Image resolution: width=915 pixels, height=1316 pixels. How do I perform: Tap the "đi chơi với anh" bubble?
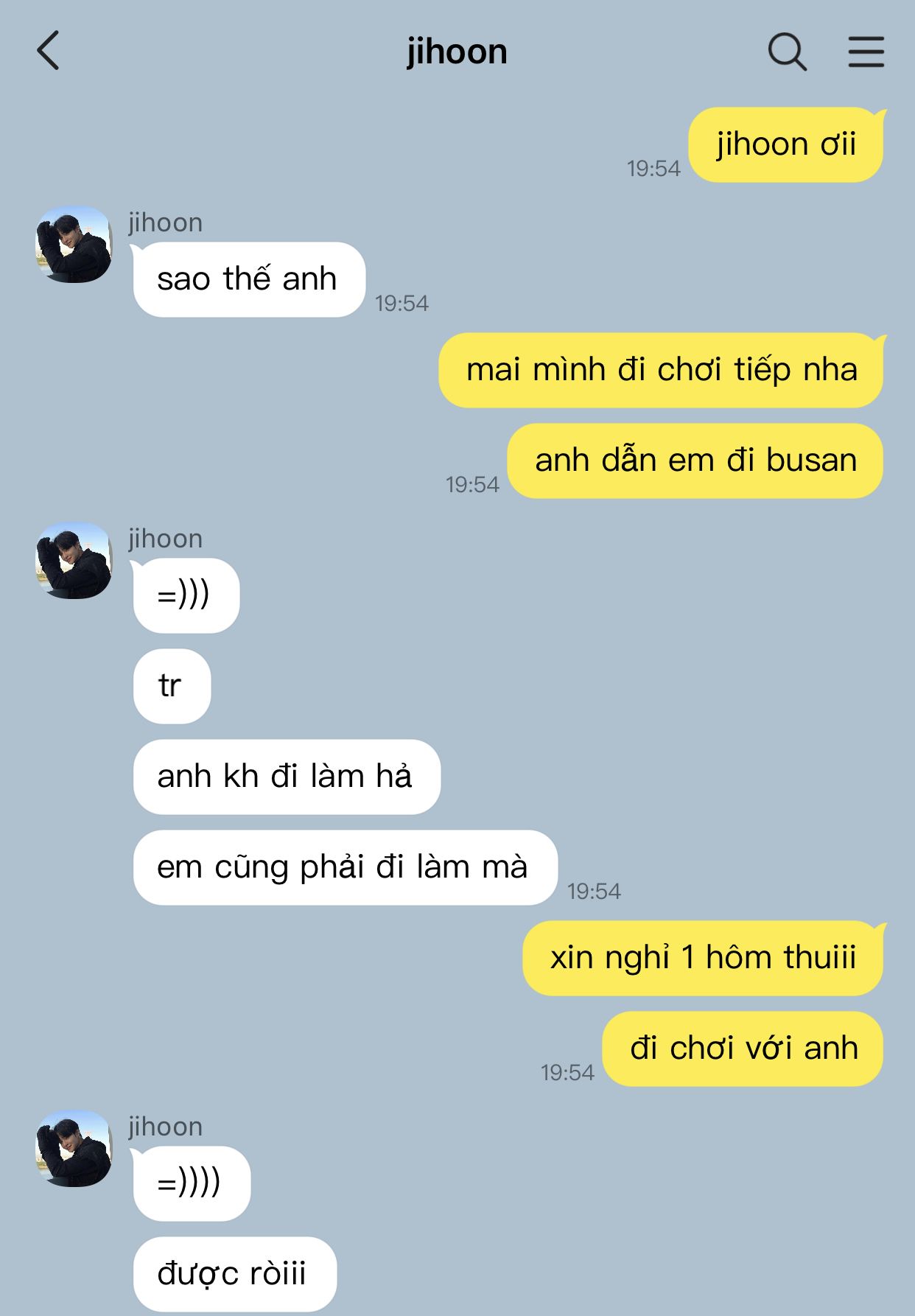743,1049
